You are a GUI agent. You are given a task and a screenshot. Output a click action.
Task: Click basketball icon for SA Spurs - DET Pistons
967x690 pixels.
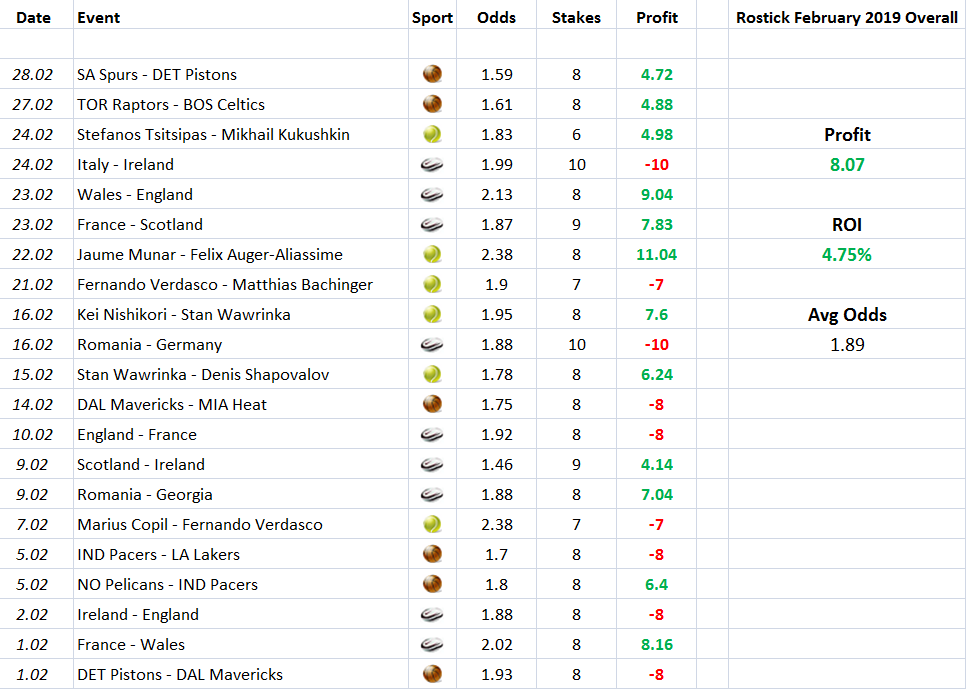(432, 74)
